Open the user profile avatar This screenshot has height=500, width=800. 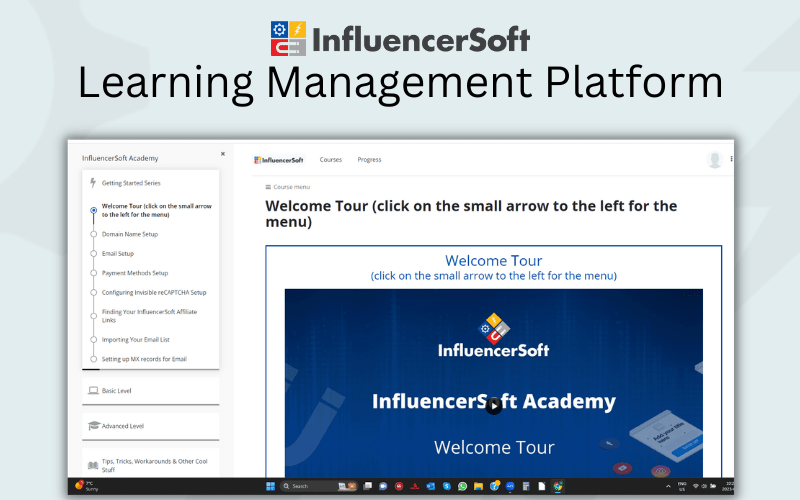pos(715,160)
